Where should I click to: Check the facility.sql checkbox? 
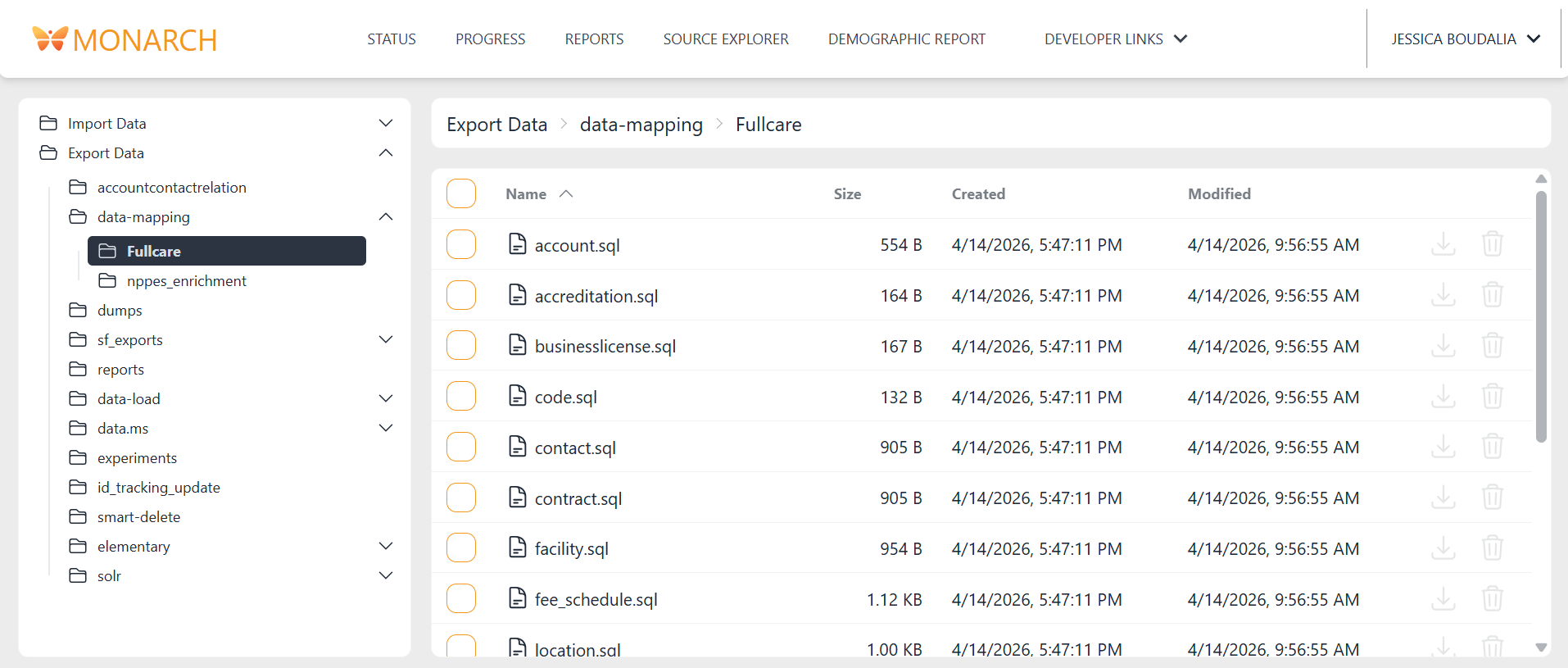point(461,548)
